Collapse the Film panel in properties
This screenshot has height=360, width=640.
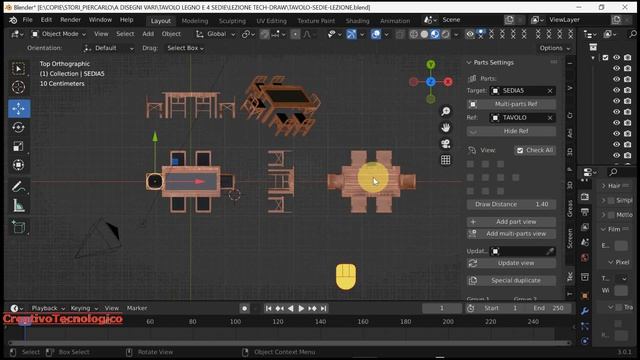point(604,229)
